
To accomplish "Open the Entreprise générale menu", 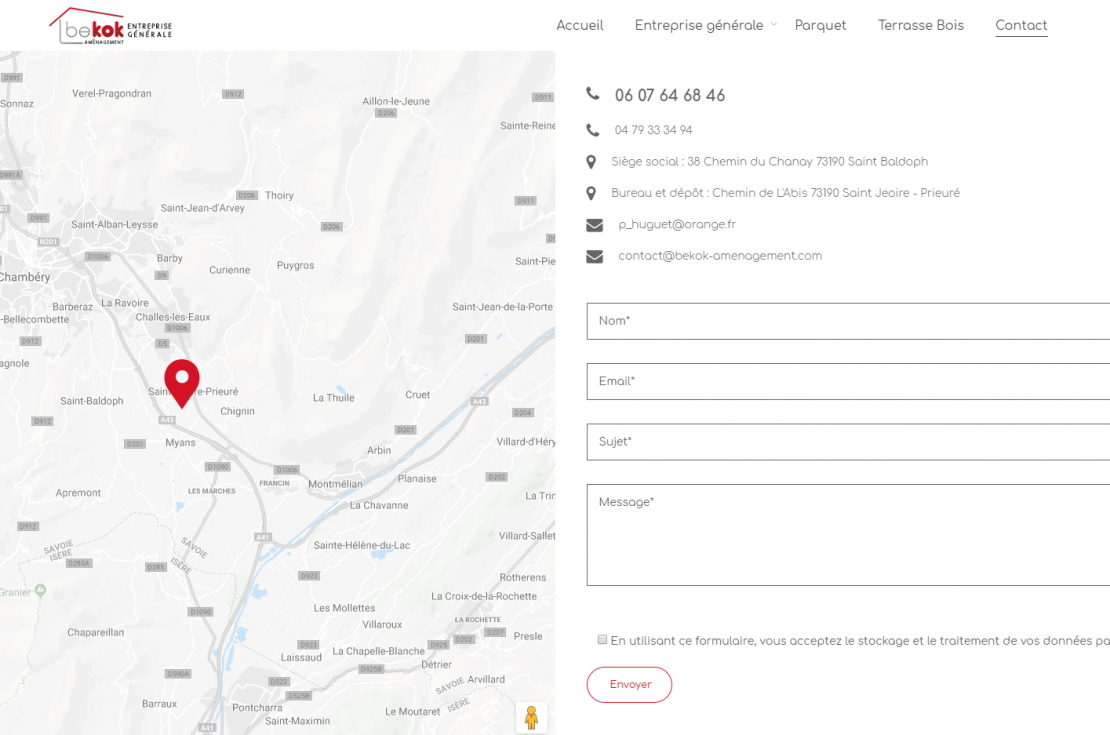I will pos(699,25).
